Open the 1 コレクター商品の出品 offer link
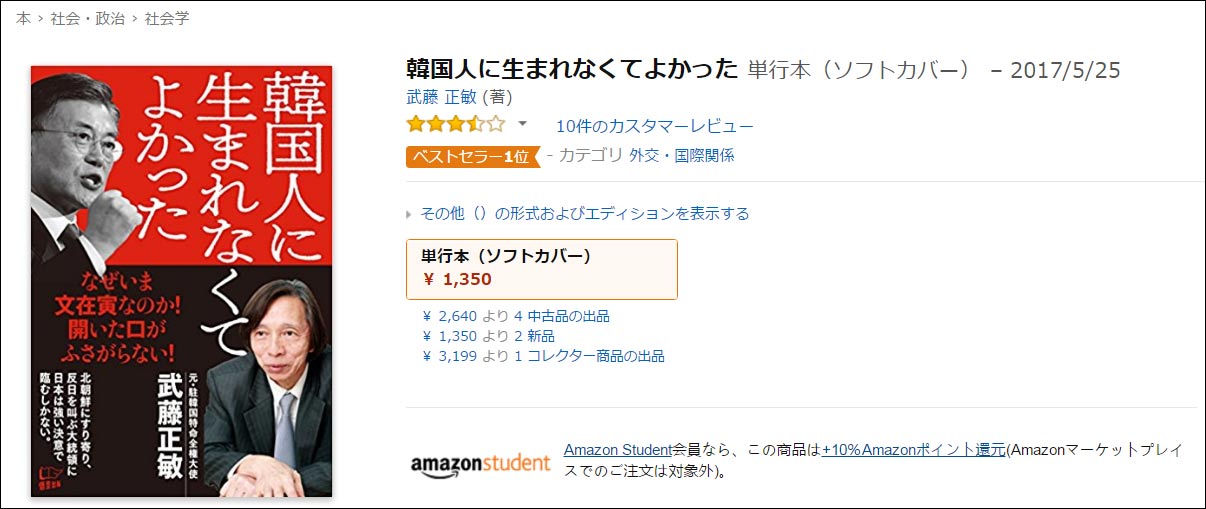The height and width of the screenshot is (509, 1206). (x=596, y=356)
